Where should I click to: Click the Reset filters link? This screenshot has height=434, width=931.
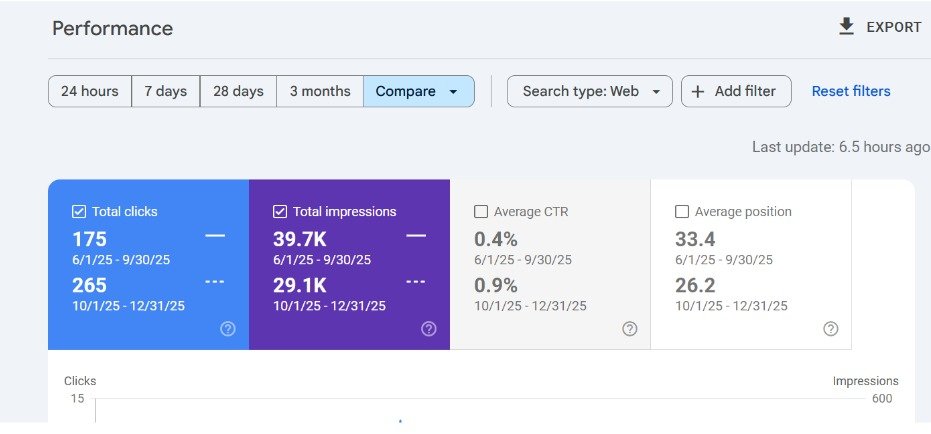pyautogui.click(x=851, y=91)
